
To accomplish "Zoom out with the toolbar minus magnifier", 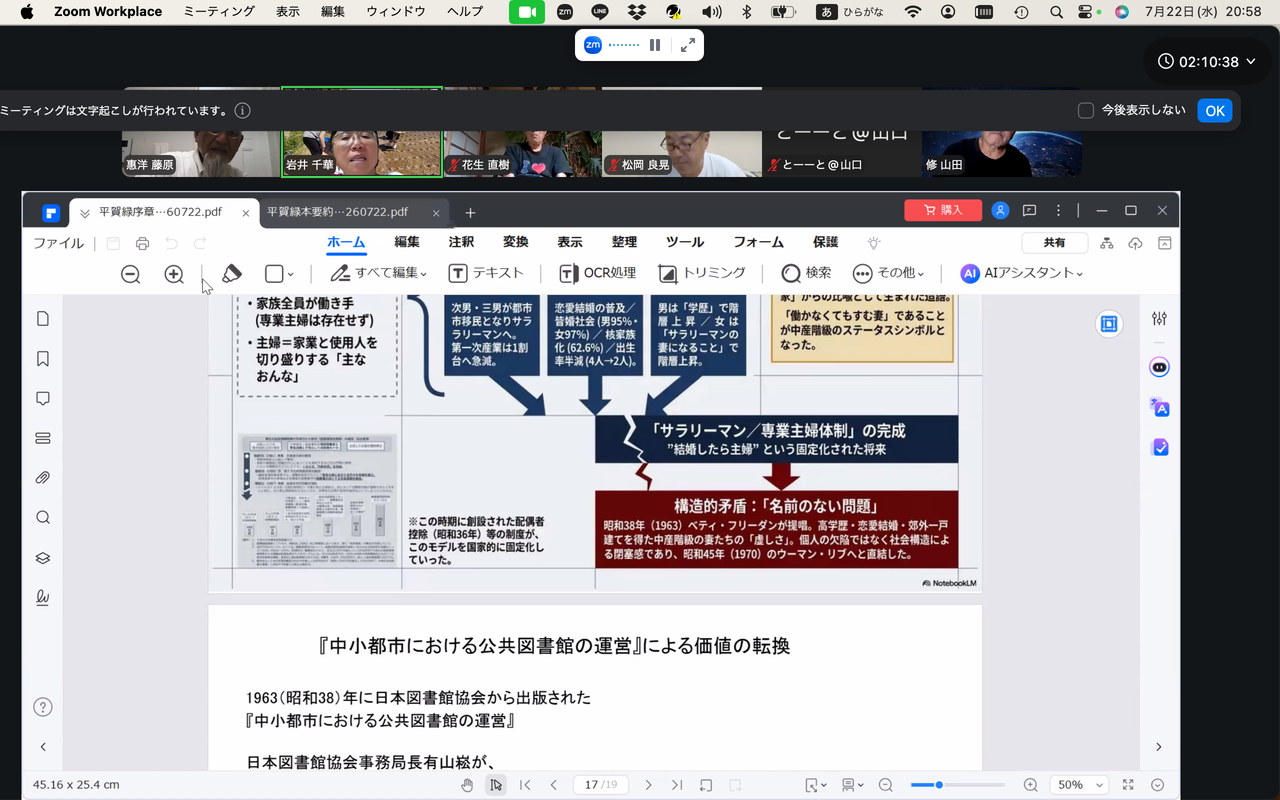I will click(x=130, y=274).
